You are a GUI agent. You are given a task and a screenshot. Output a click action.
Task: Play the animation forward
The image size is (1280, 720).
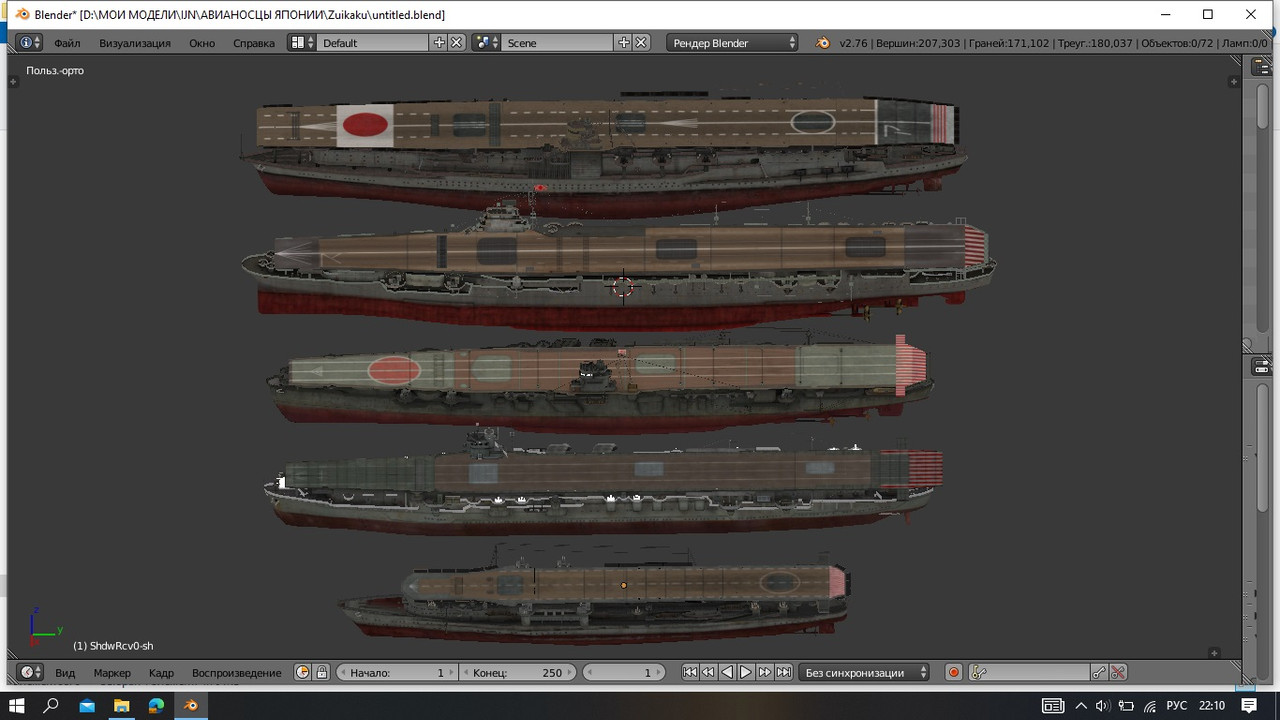[x=746, y=673]
